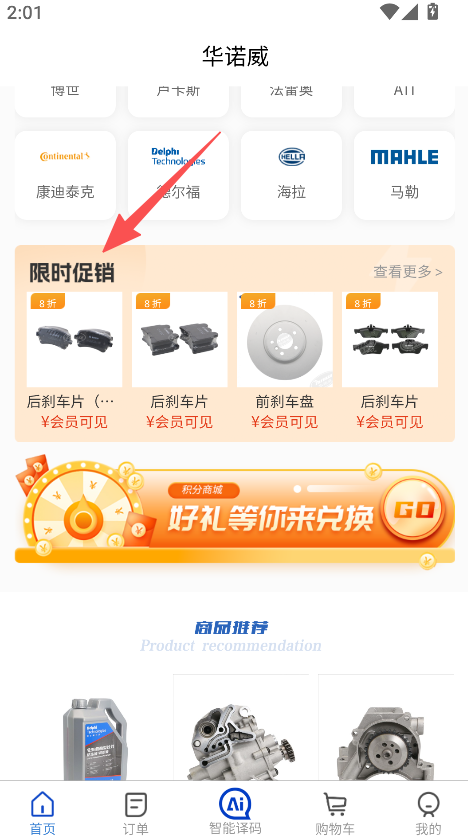Open the 前刹车盘 brake disc product

tap(285, 361)
